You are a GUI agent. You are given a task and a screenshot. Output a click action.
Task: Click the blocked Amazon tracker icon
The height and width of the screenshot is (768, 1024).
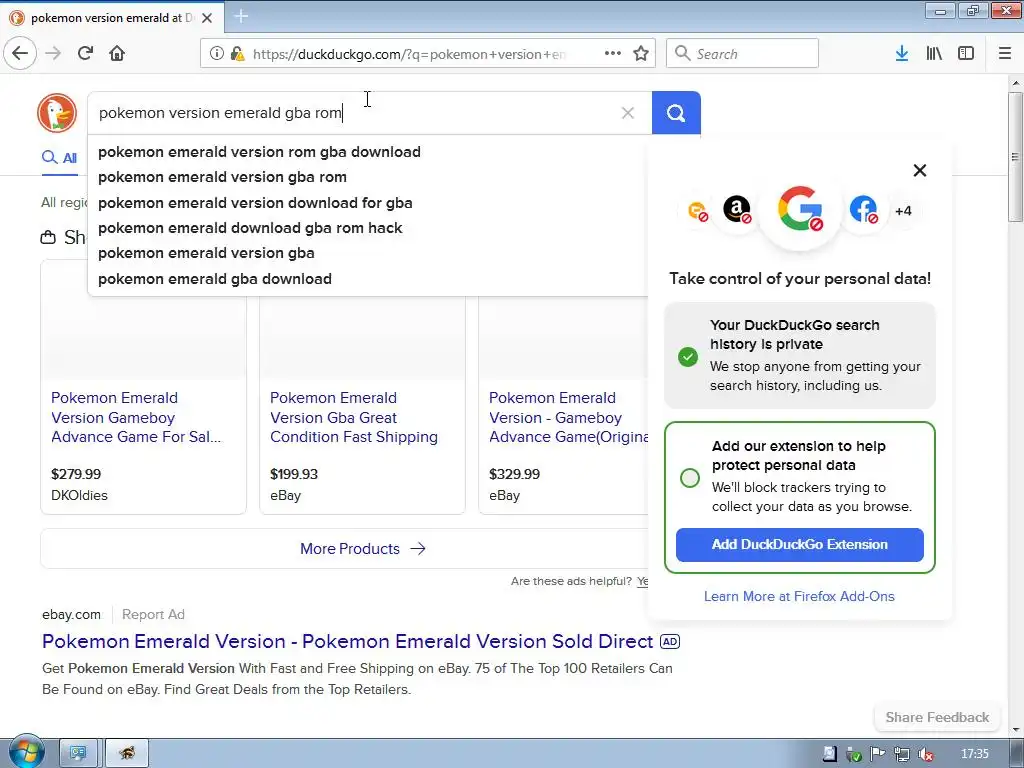pos(737,210)
